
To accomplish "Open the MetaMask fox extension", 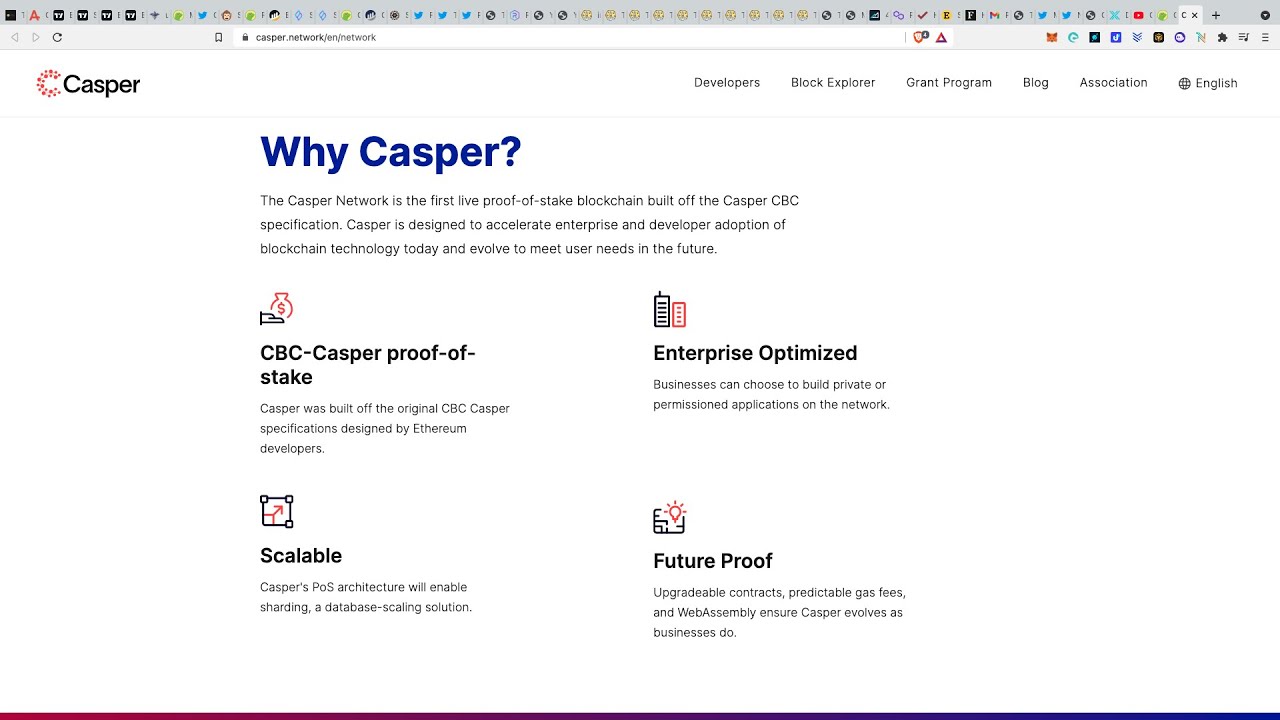I will tap(1051, 37).
